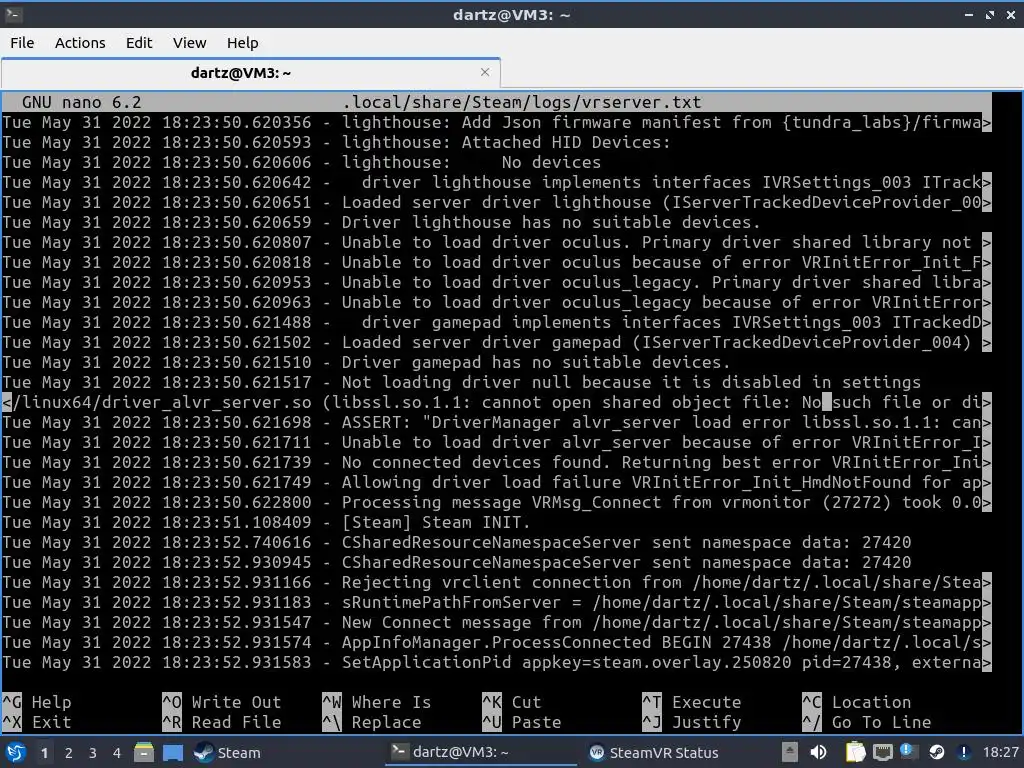Click 'Driver lighthouse has no suitable devices.' line
This screenshot has height=768, width=1024.
[x=381, y=223]
